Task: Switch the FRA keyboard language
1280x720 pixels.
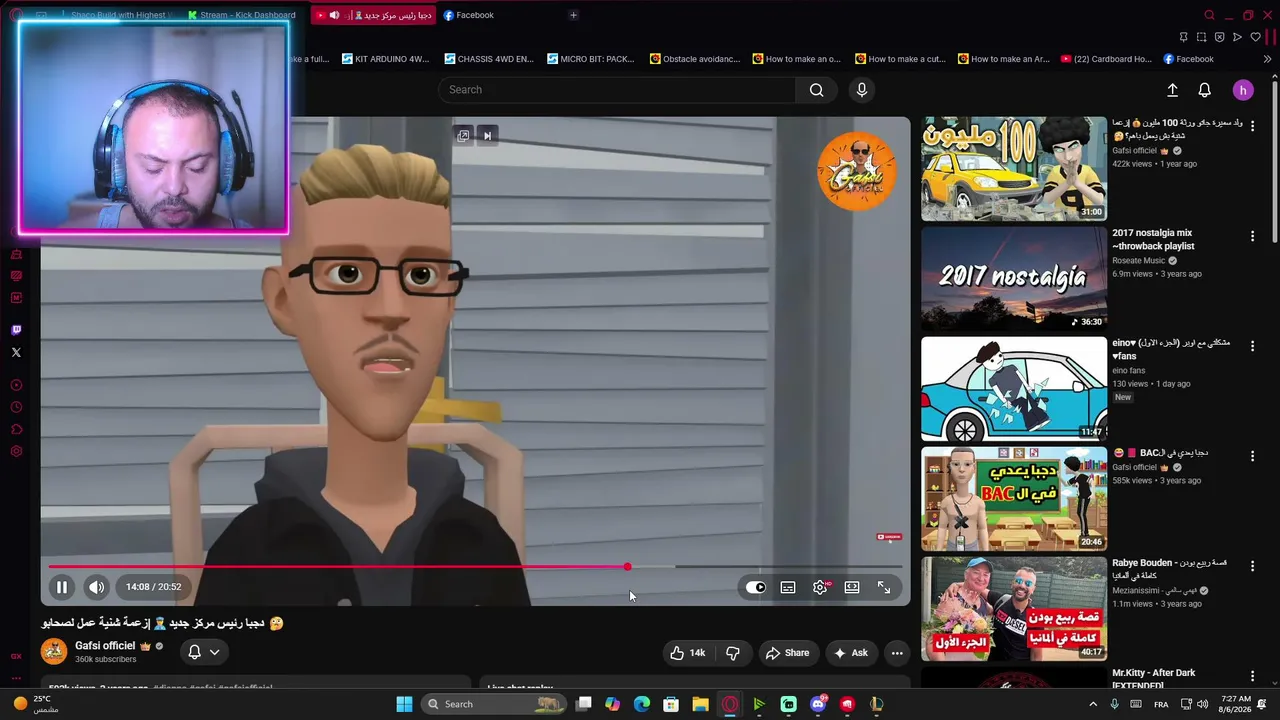Action: point(1161,704)
